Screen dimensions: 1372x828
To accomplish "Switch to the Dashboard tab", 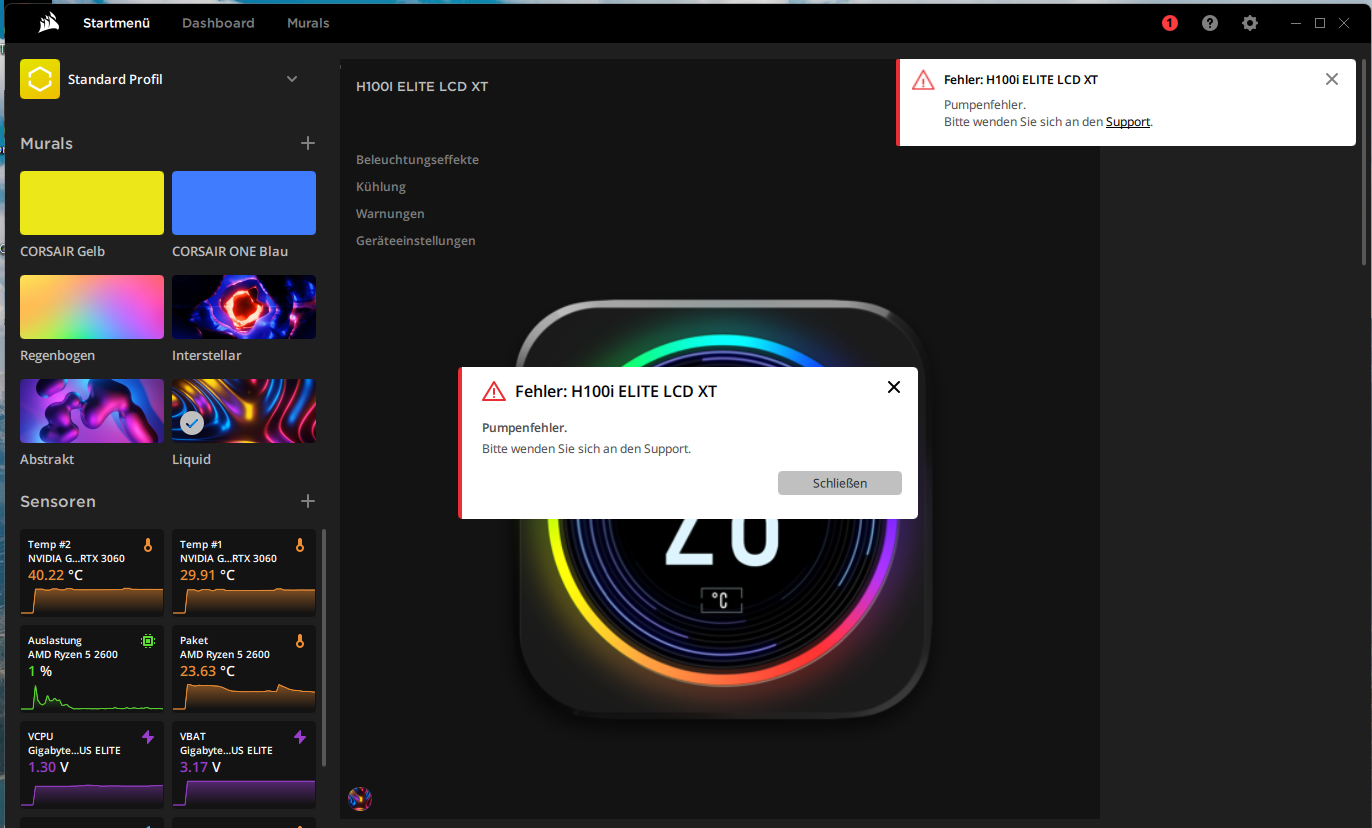I will pos(218,22).
